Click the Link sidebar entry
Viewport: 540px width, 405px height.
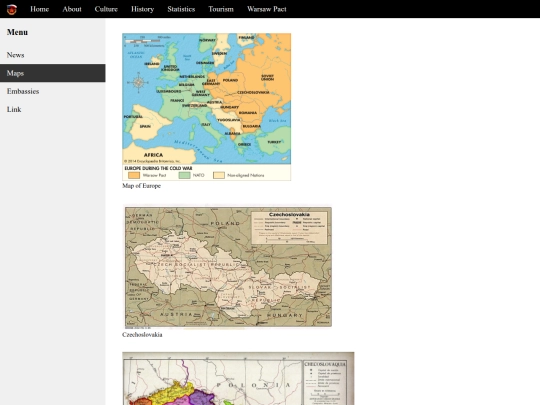(x=53, y=110)
